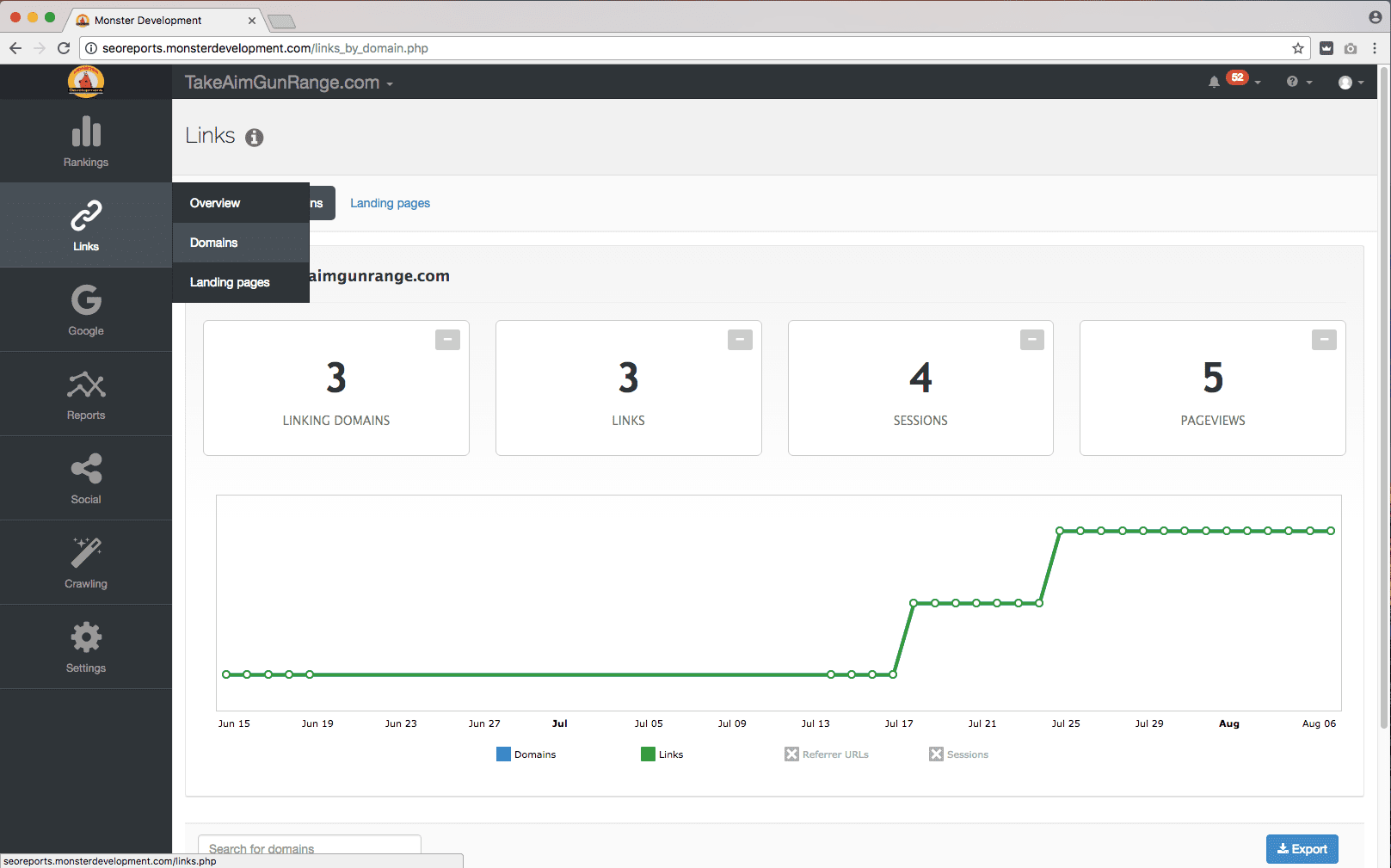Viewport: 1391px width, 868px height.
Task: Open the Settings gear section
Action: pyautogui.click(x=86, y=647)
